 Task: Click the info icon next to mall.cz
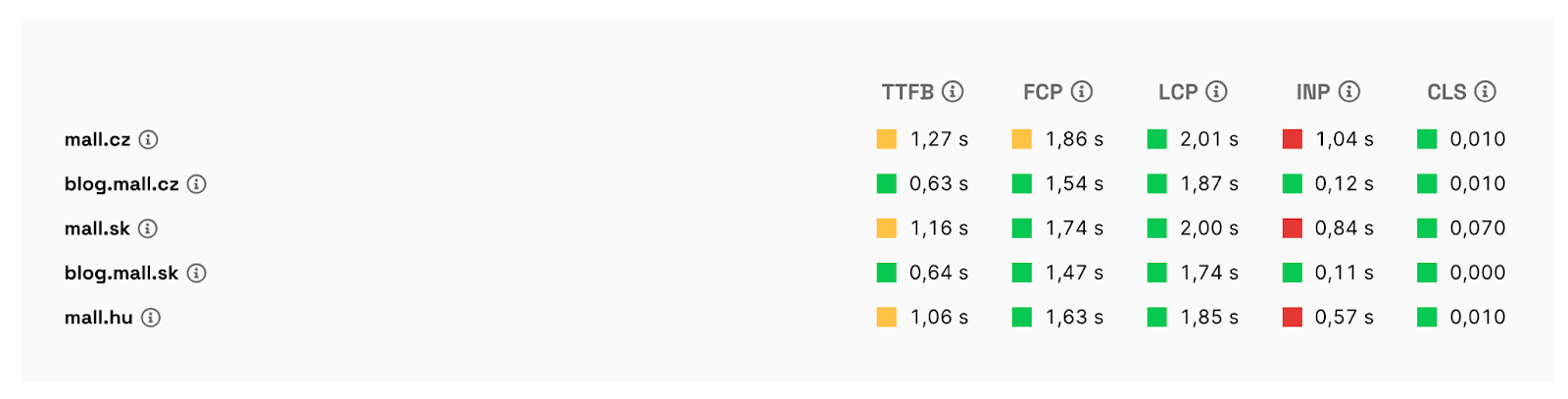click(148, 139)
